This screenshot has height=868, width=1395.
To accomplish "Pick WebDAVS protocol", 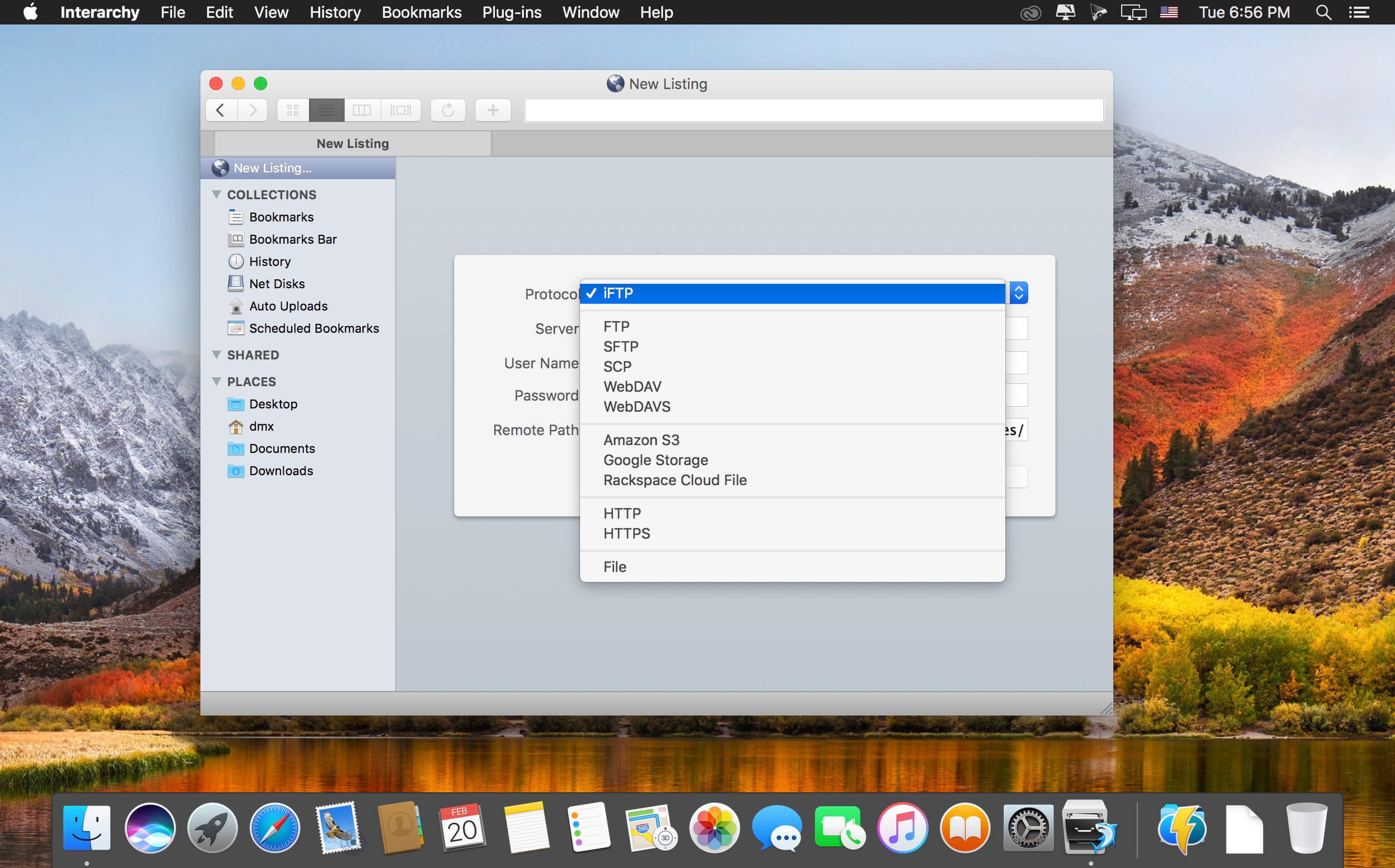I will pos(792,407).
